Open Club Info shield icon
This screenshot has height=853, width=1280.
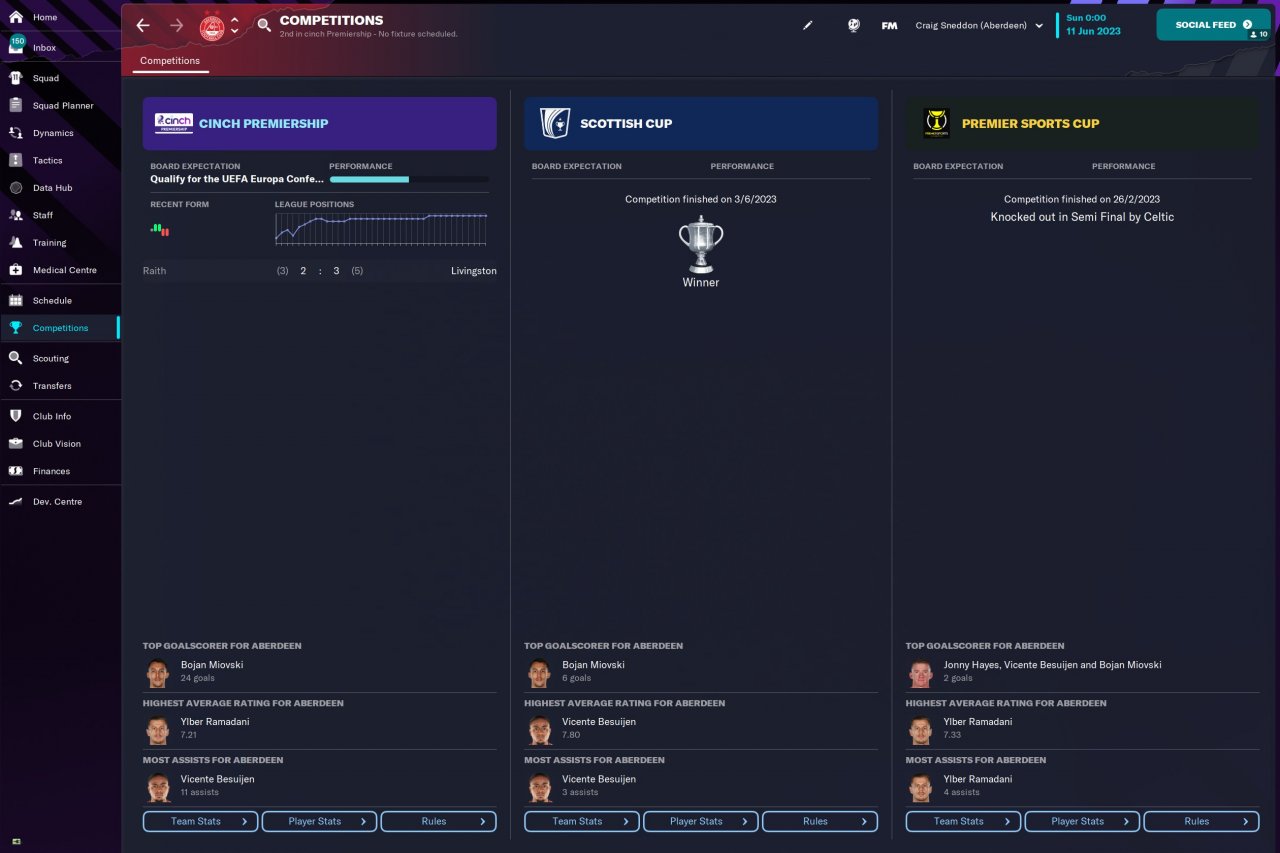pos(16,416)
